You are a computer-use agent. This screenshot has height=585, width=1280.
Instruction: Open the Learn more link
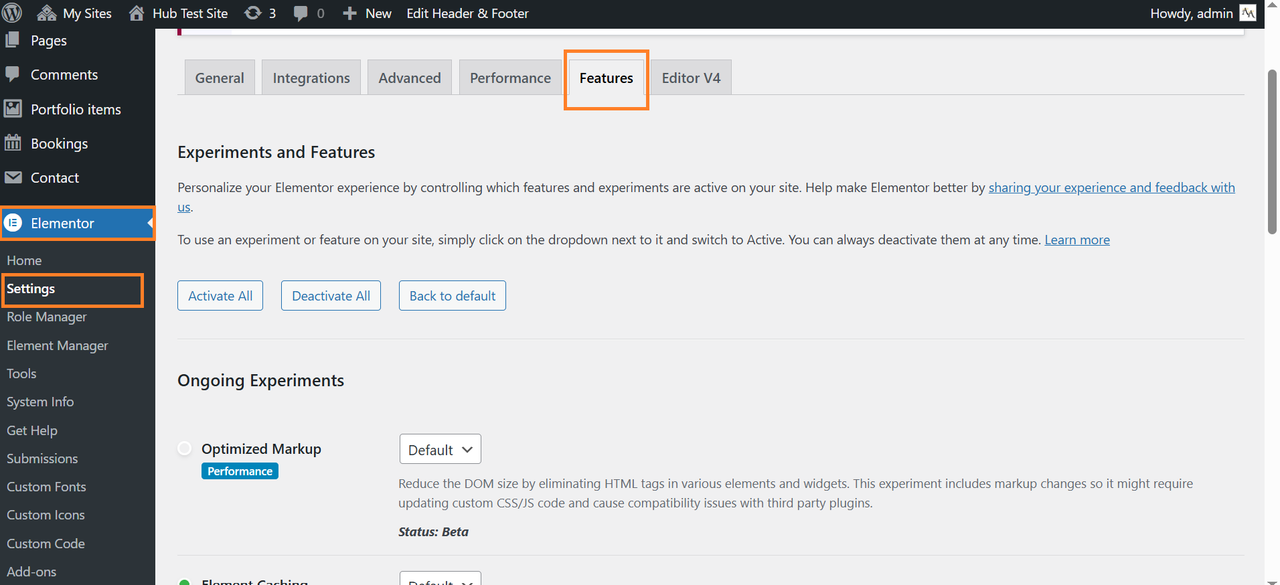(x=1077, y=240)
